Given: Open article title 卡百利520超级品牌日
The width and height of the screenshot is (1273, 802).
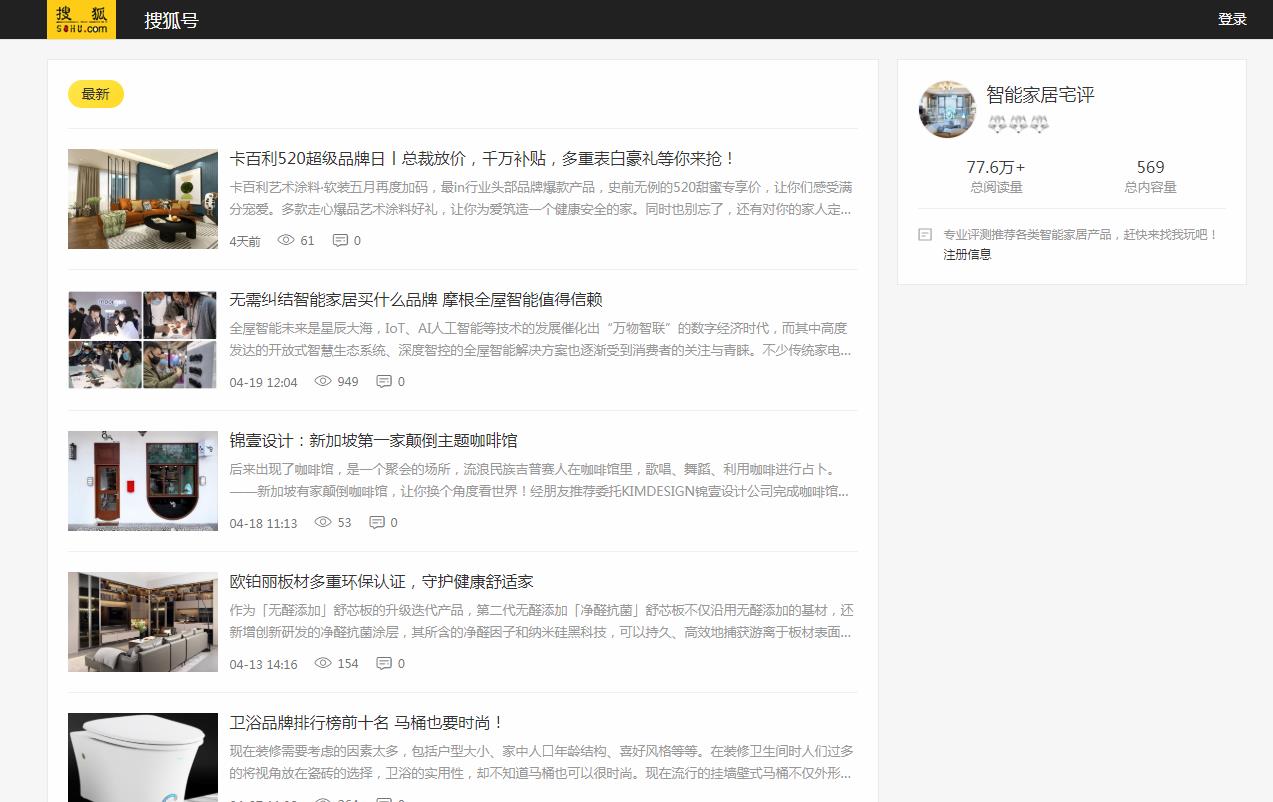Looking at the screenshot, I should [x=483, y=159].
